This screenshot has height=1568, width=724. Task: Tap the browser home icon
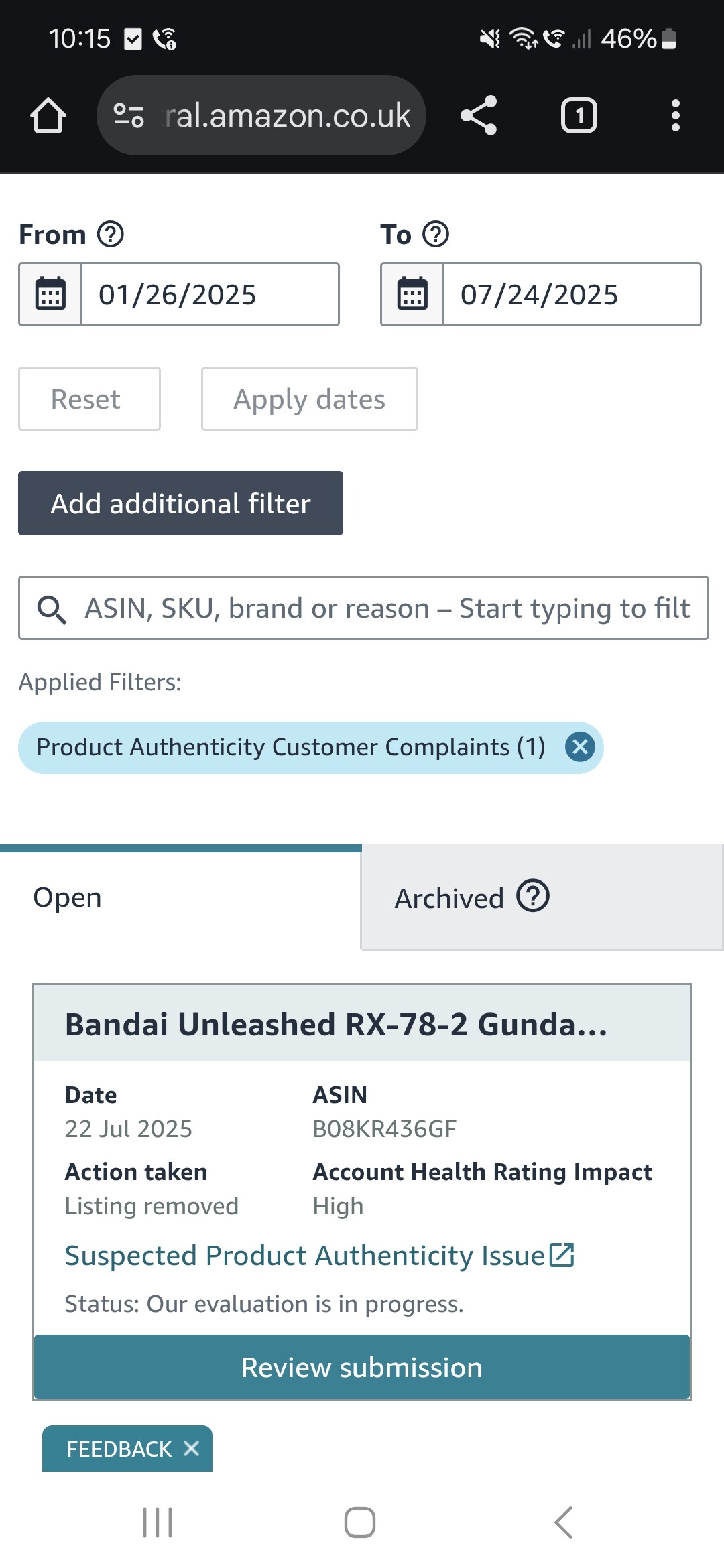click(48, 115)
